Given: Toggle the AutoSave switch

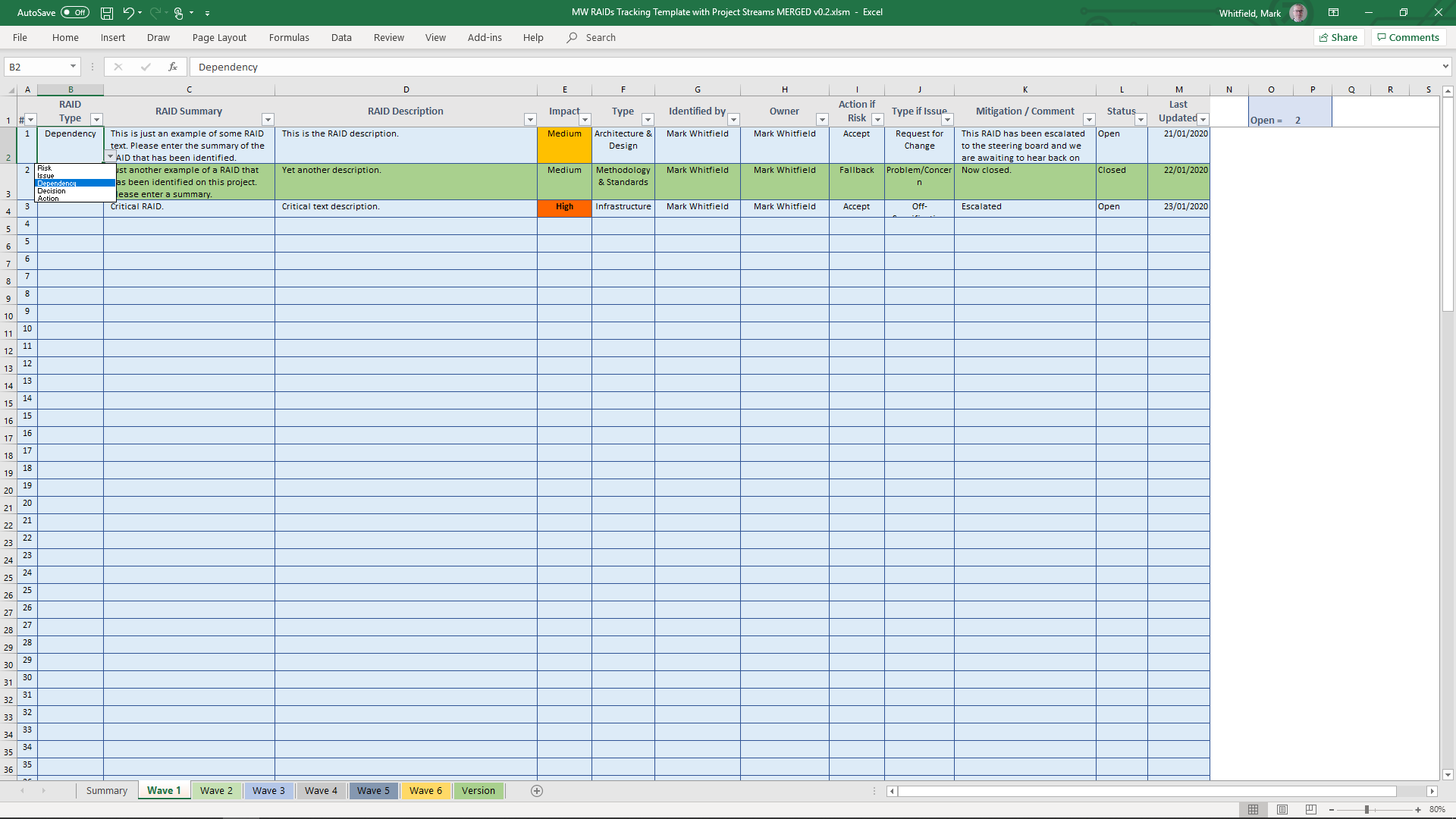Looking at the screenshot, I should coord(74,13).
